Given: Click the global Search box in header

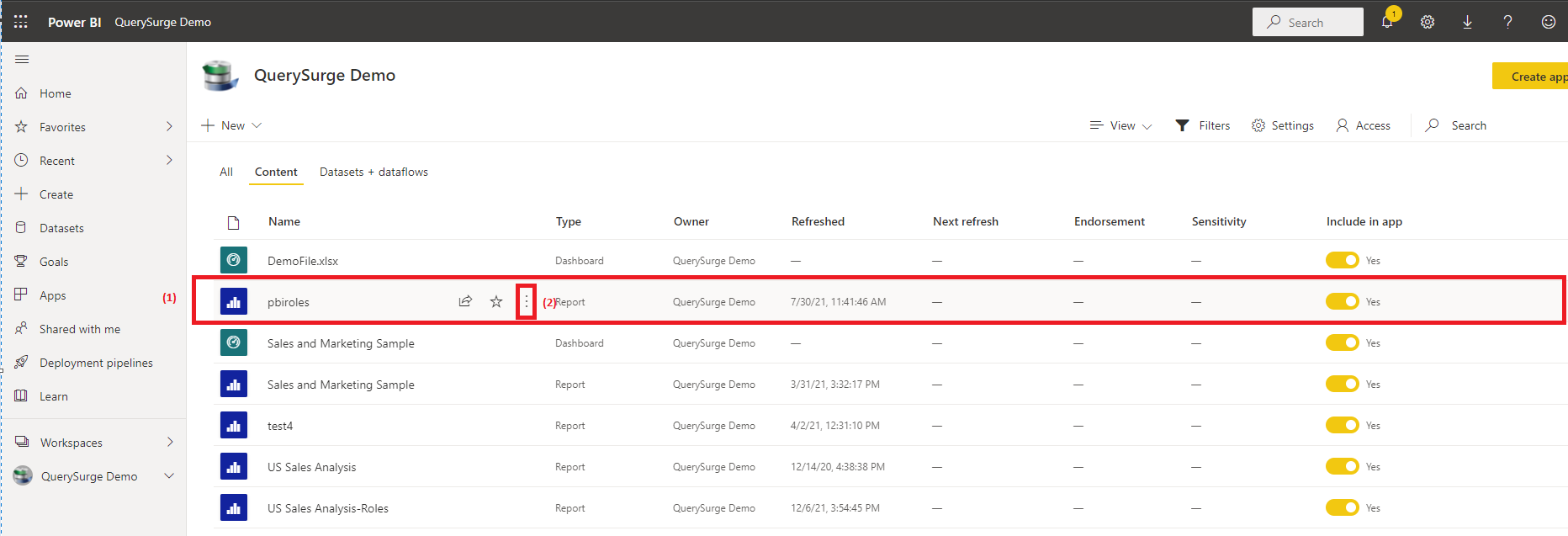Looking at the screenshot, I should point(1308,22).
